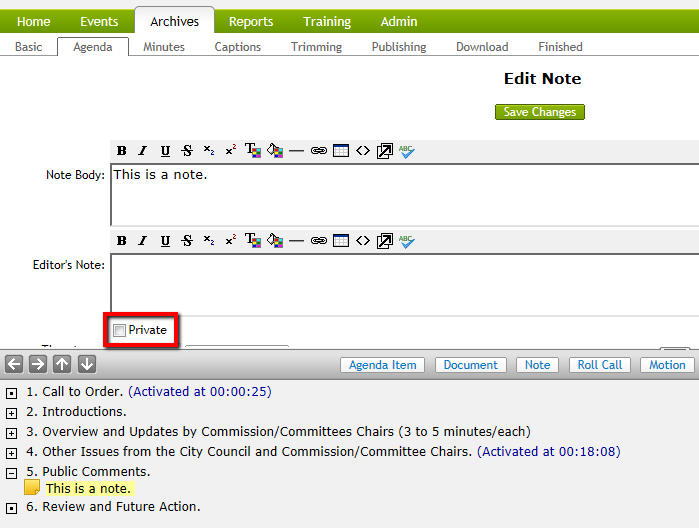Switch to the Publishing sub-tab
This screenshot has height=528, width=699.
tap(399, 47)
